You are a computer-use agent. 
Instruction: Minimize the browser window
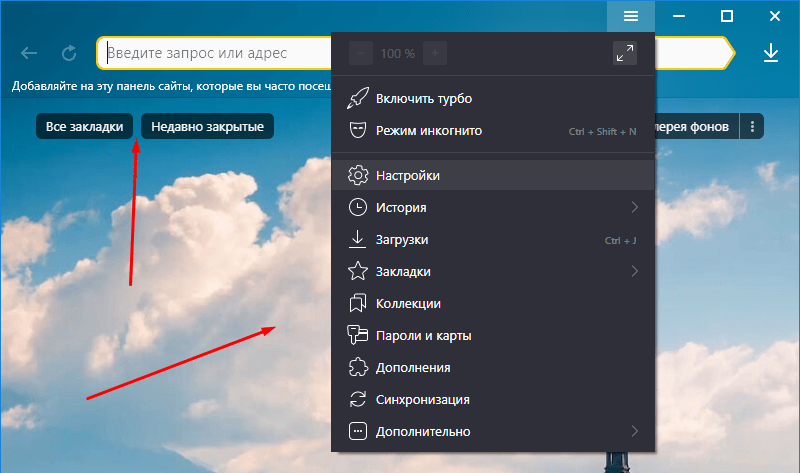click(679, 16)
